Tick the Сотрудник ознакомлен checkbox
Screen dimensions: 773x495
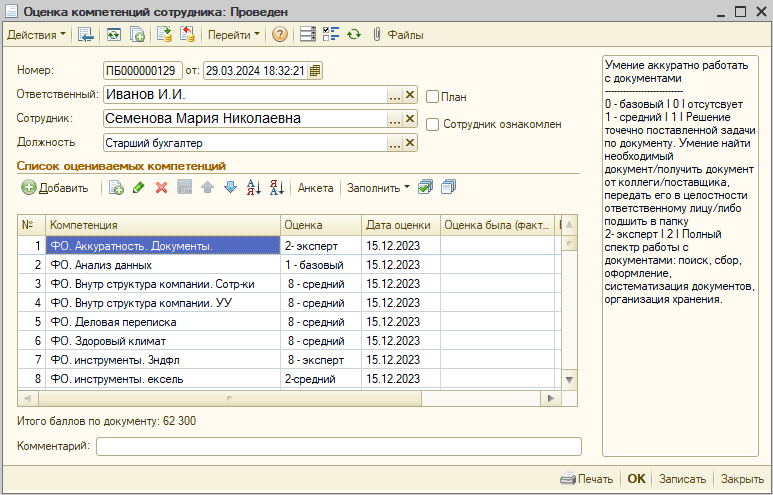tap(432, 124)
